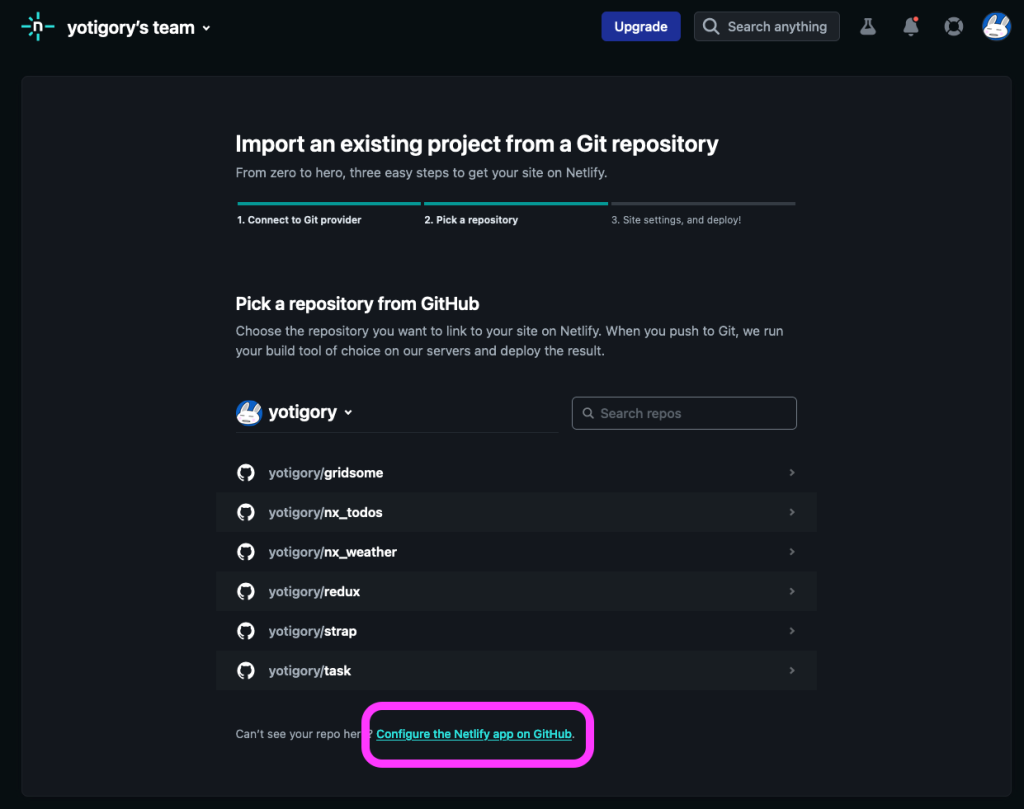Expand the yotigory's team switcher
Screen dimensions: 1024x809
(138, 27)
